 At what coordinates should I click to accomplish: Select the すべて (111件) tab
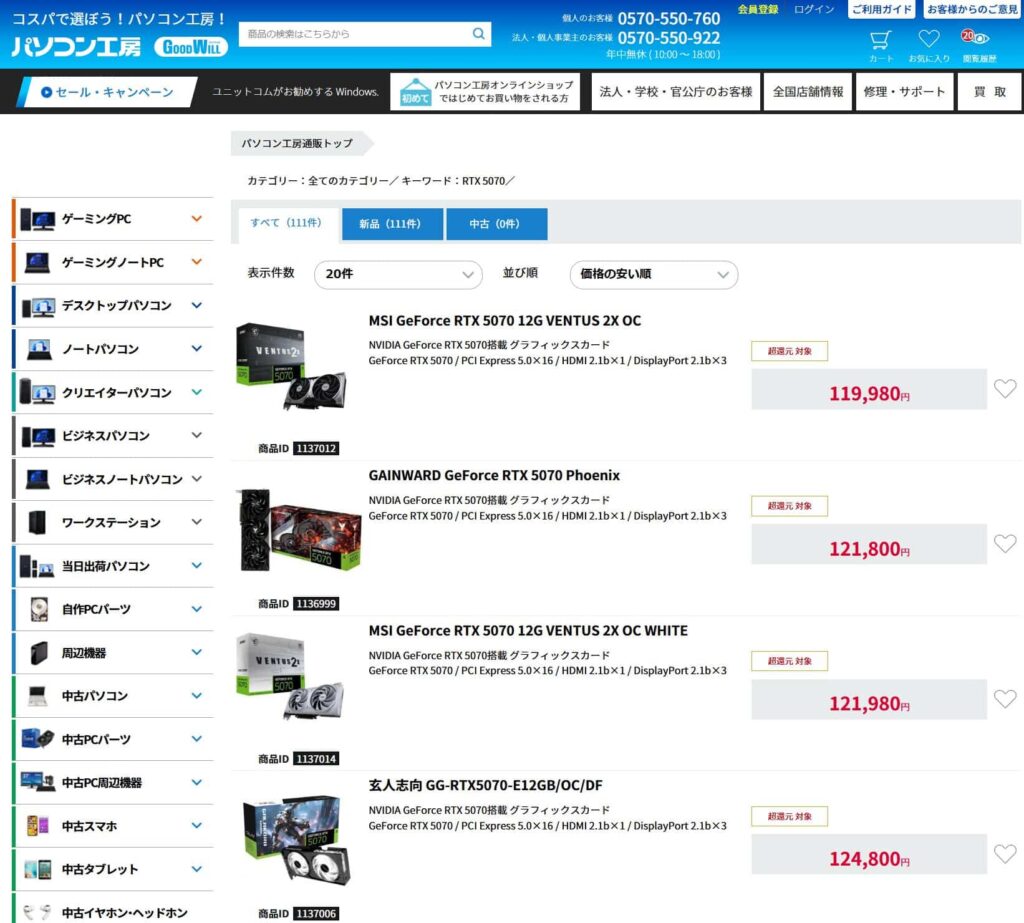286,223
